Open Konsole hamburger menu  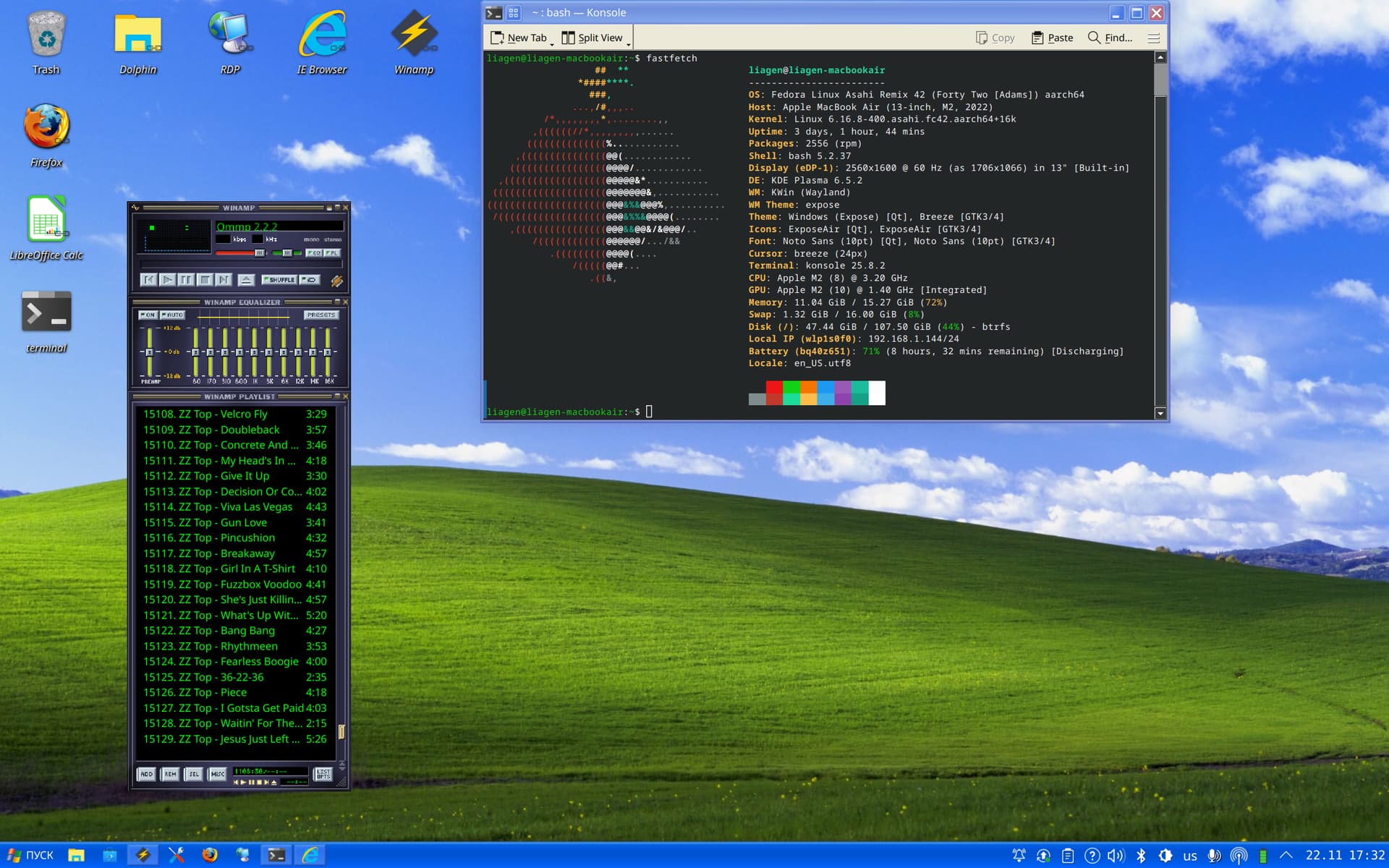tap(1153, 38)
